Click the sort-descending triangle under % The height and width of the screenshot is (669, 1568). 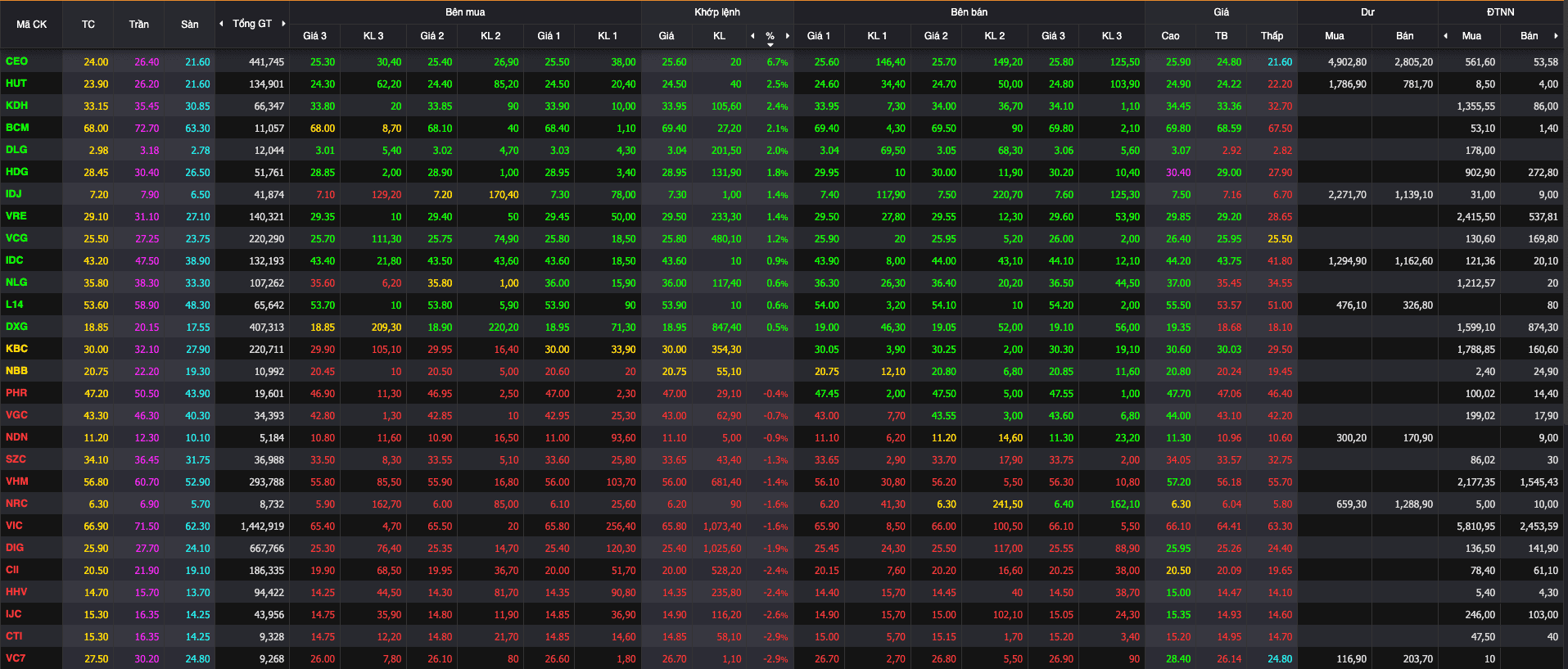point(770,45)
